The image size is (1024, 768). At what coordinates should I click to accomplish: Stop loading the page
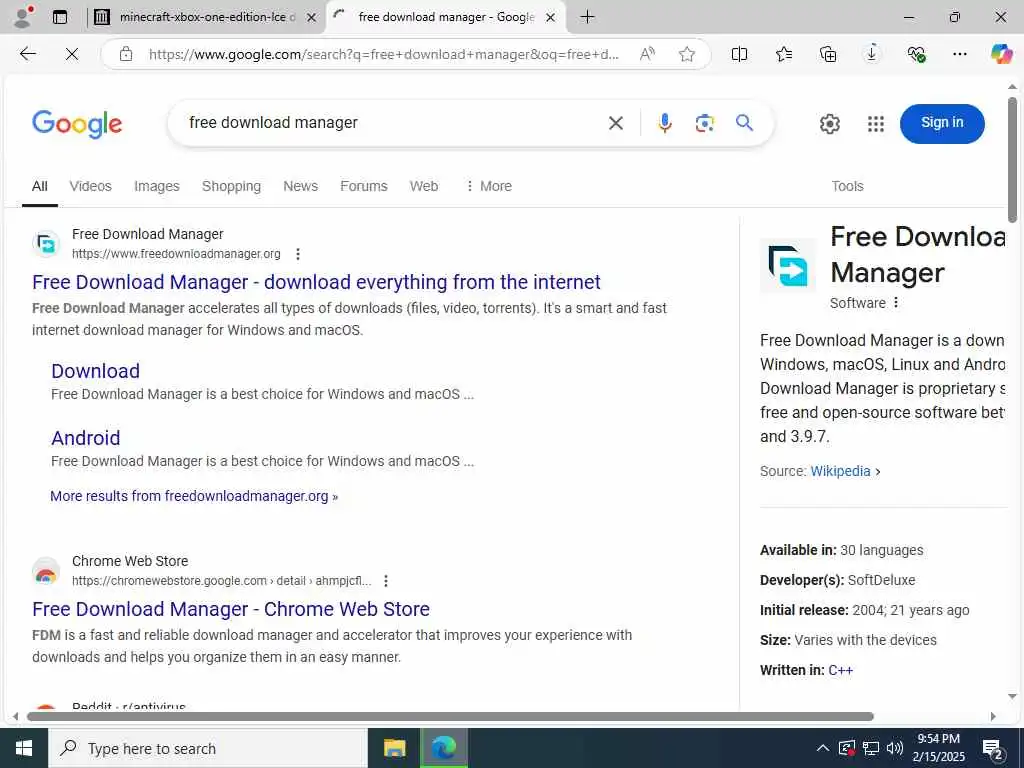point(72,54)
